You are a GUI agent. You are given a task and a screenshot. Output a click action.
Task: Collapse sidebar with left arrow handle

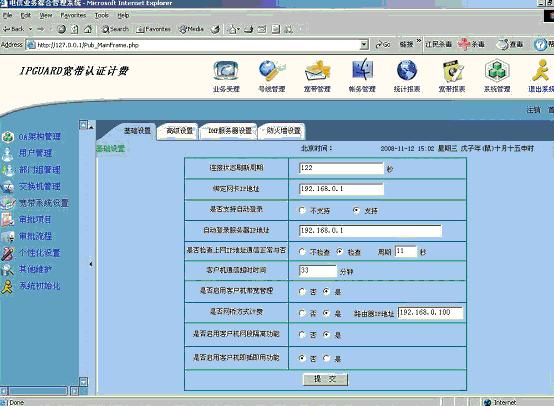(x=91, y=264)
